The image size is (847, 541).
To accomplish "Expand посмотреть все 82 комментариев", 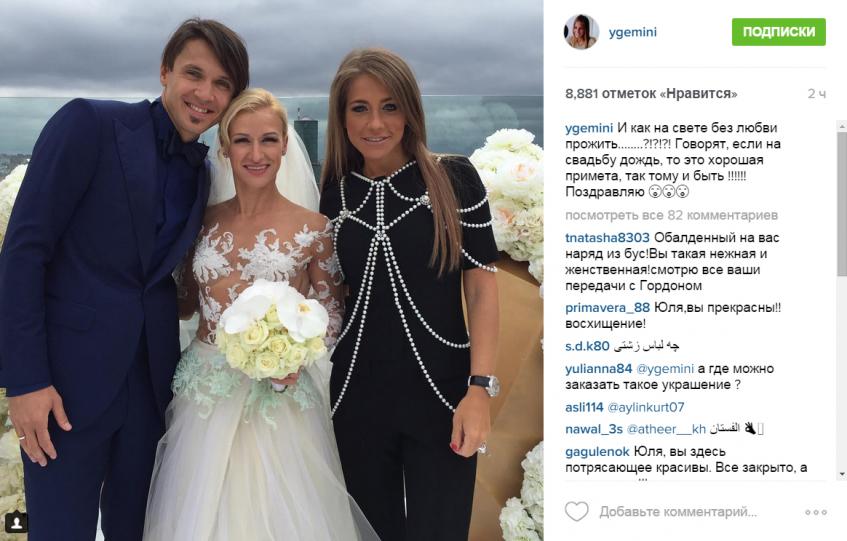I will click(671, 215).
